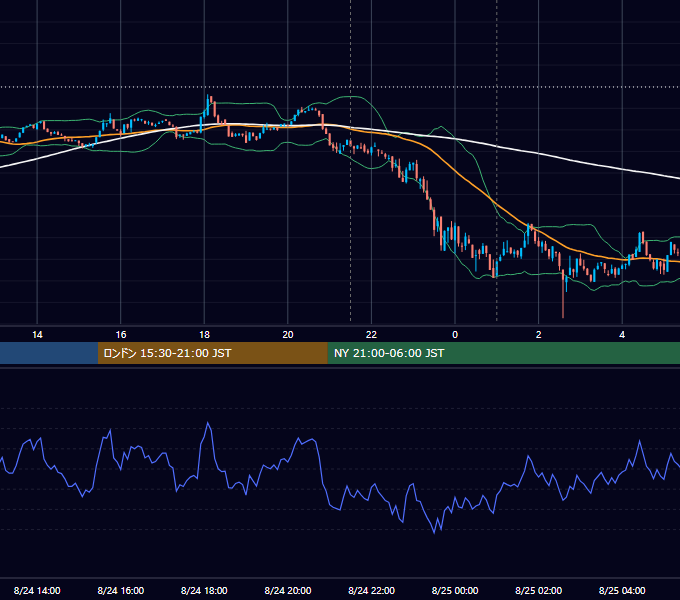This screenshot has width=680, height=600.
Task: Click the 0 hour axis label
Action: click(455, 335)
